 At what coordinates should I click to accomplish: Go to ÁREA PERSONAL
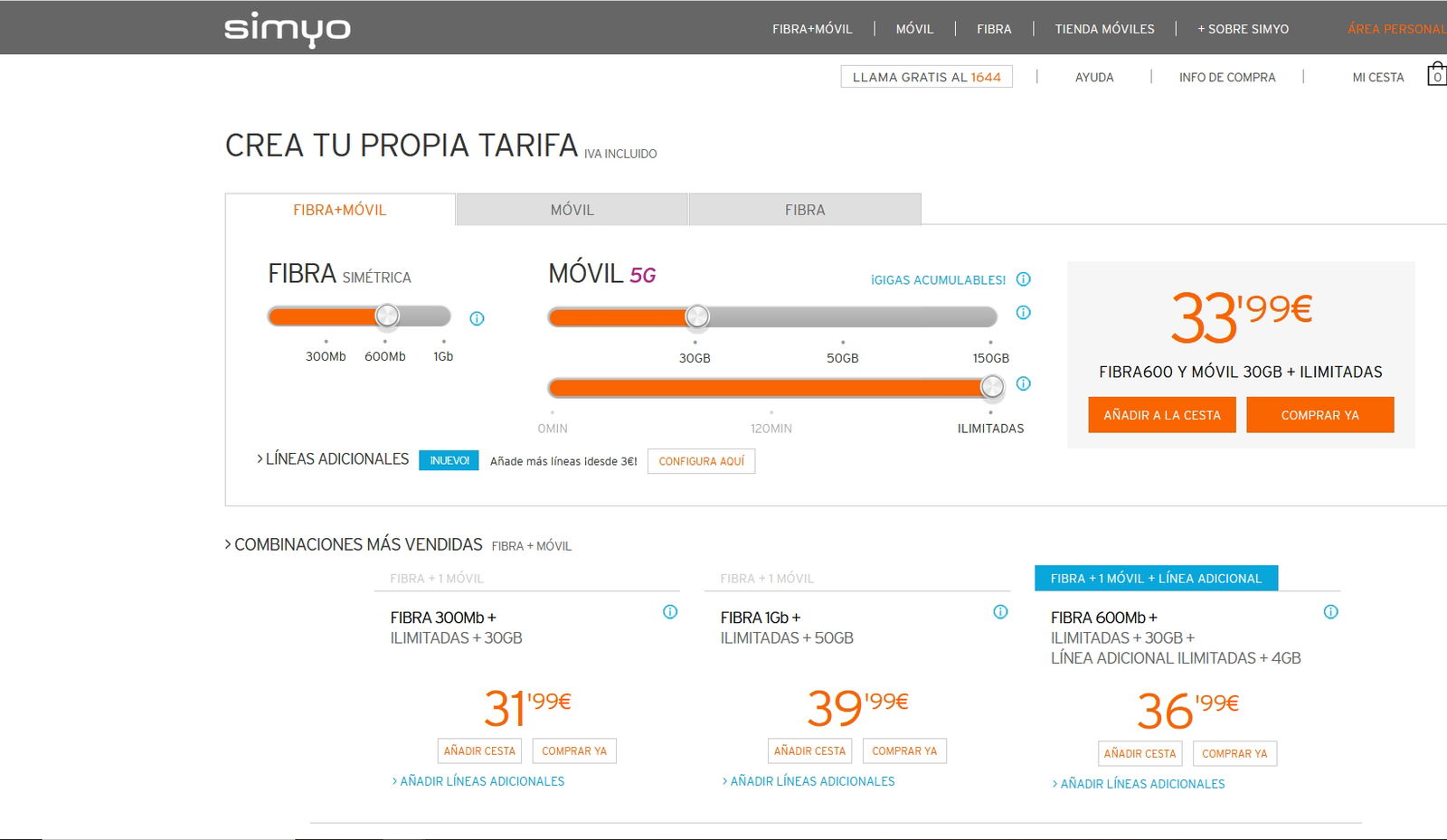point(1396,29)
